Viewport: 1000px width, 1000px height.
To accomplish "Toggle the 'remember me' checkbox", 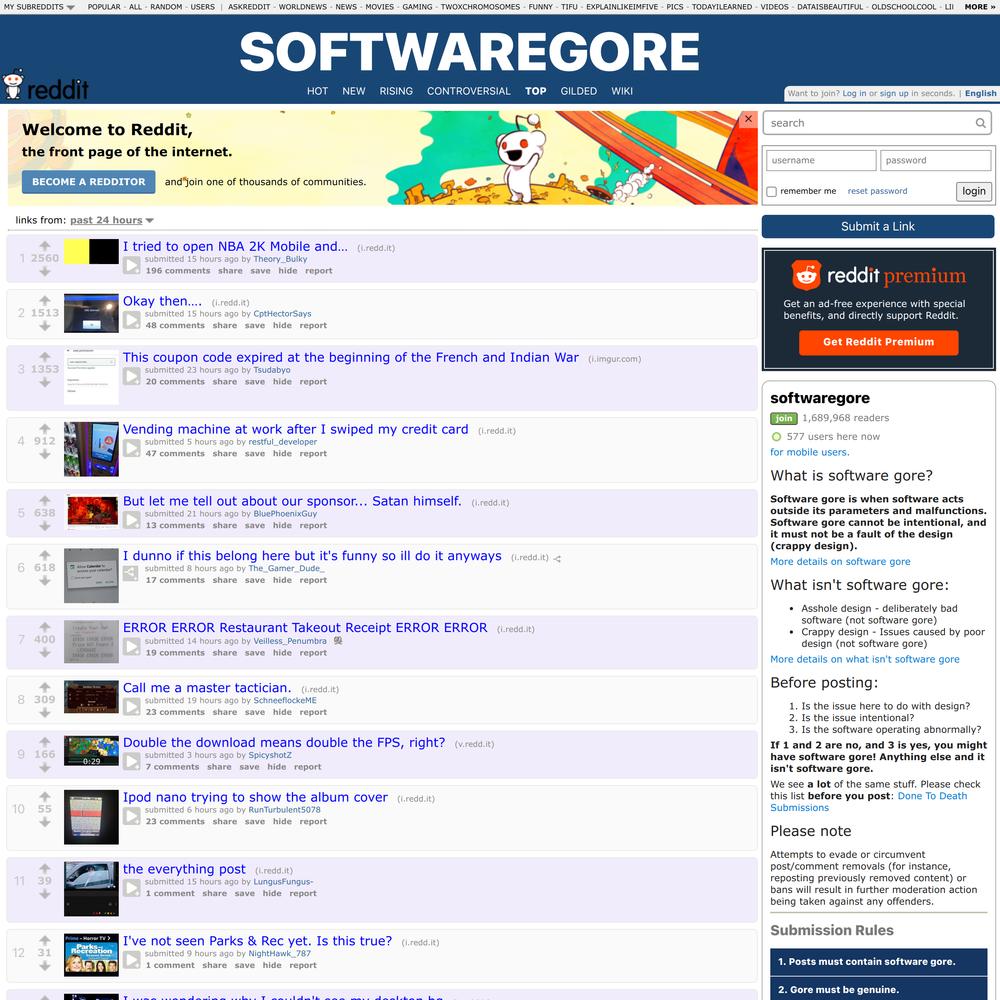I will tap(772, 191).
